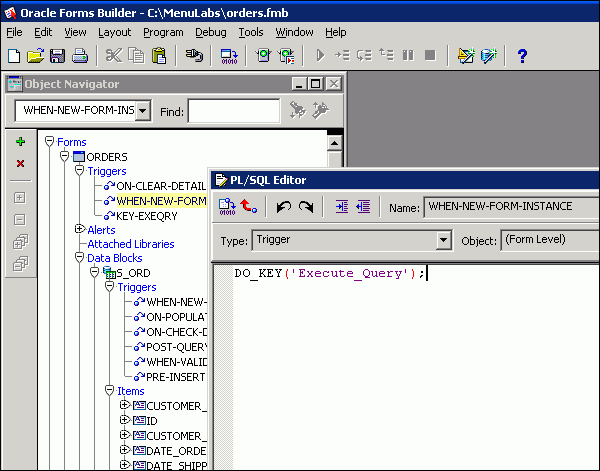Viewport: 600px width, 471px height.
Task: Click the Open folder toolbar icon
Action: click(36, 56)
